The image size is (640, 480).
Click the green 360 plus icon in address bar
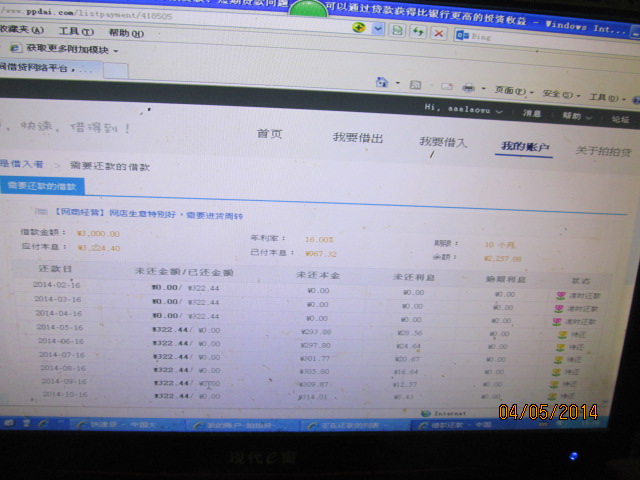pos(358,27)
